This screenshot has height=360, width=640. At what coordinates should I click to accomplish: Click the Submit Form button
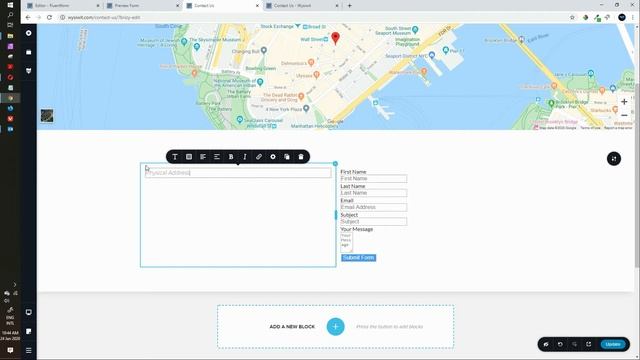point(358,258)
